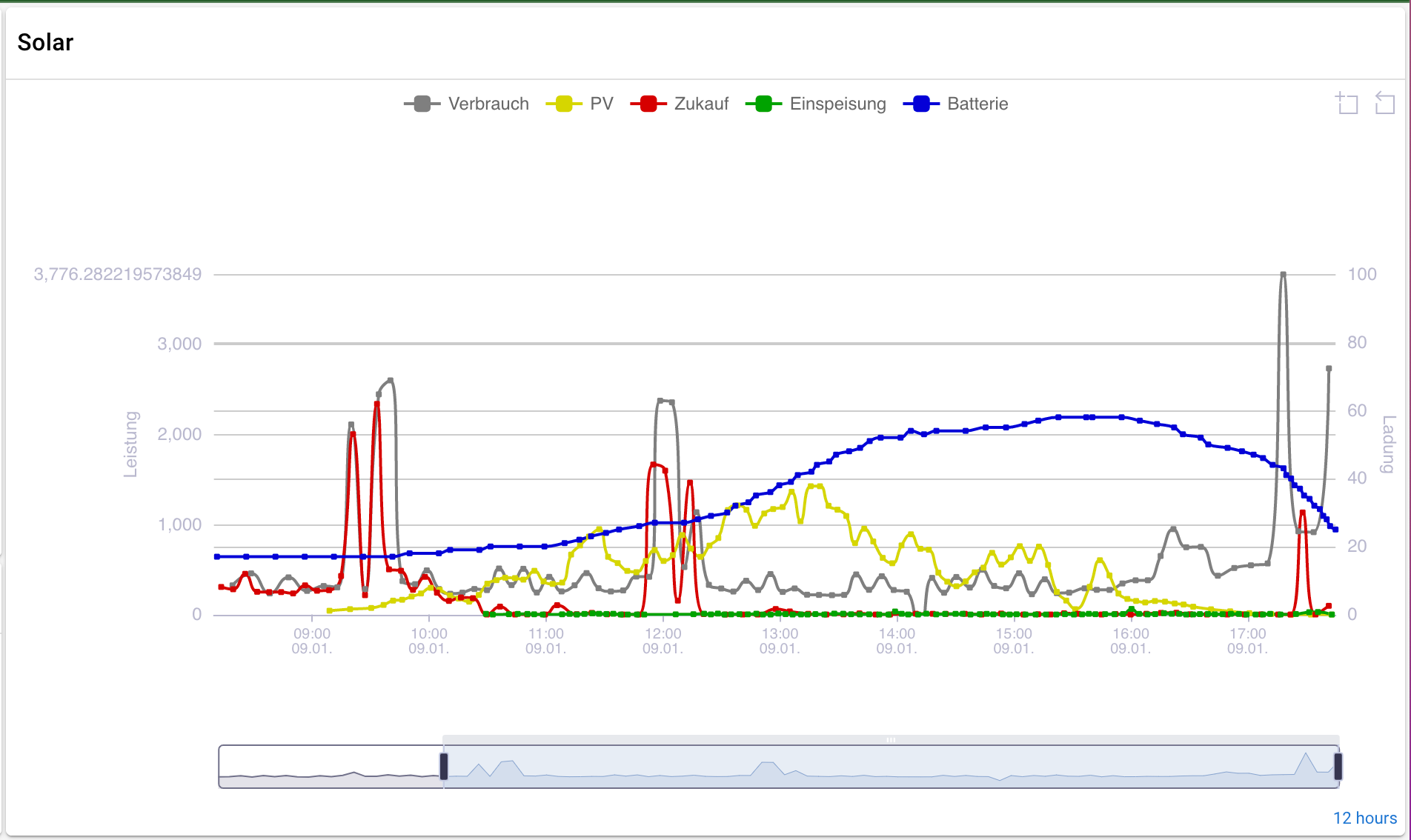Click the 17:00 09.01. x-axis label
1411x840 pixels.
[x=1248, y=641]
